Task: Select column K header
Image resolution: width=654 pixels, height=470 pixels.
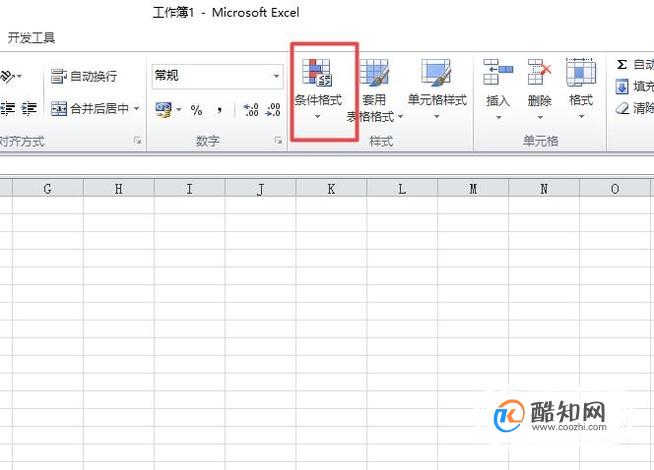Action: [331, 189]
